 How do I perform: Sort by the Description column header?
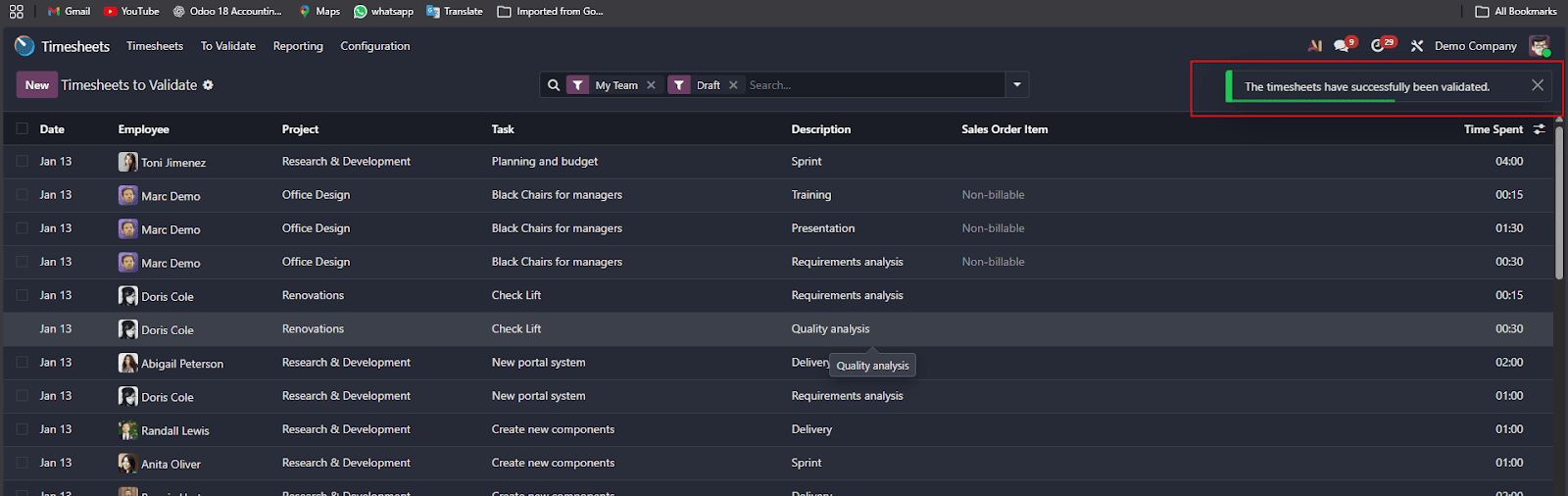(x=821, y=129)
